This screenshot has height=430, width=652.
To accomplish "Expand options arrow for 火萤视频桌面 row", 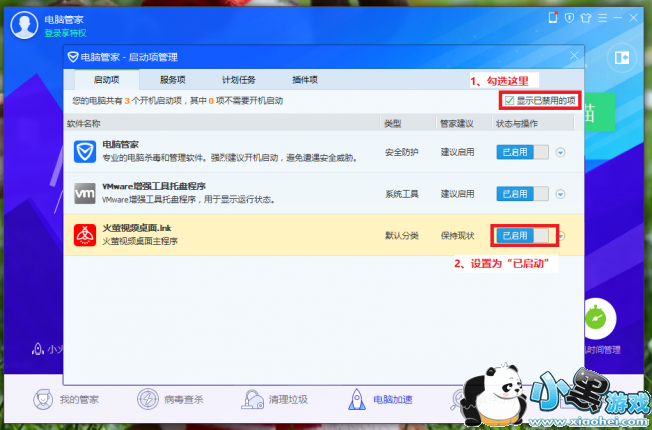I will pyautogui.click(x=562, y=236).
